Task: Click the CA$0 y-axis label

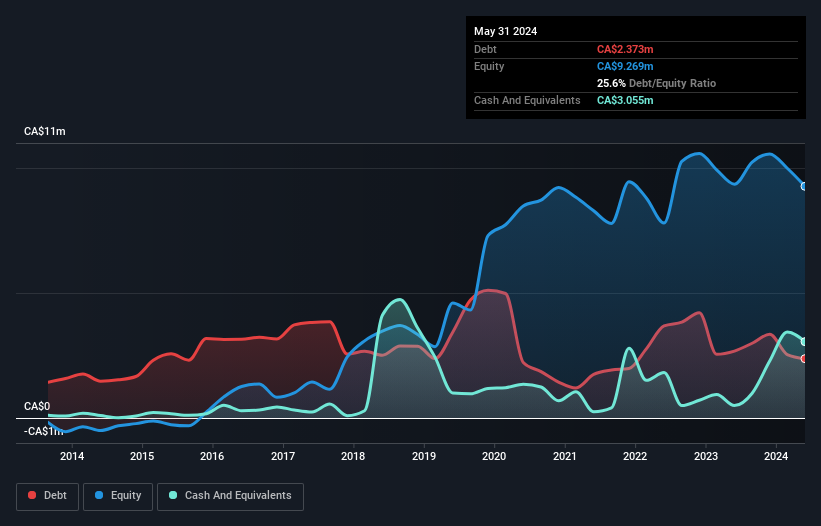Action: click(x=37, y=407)
